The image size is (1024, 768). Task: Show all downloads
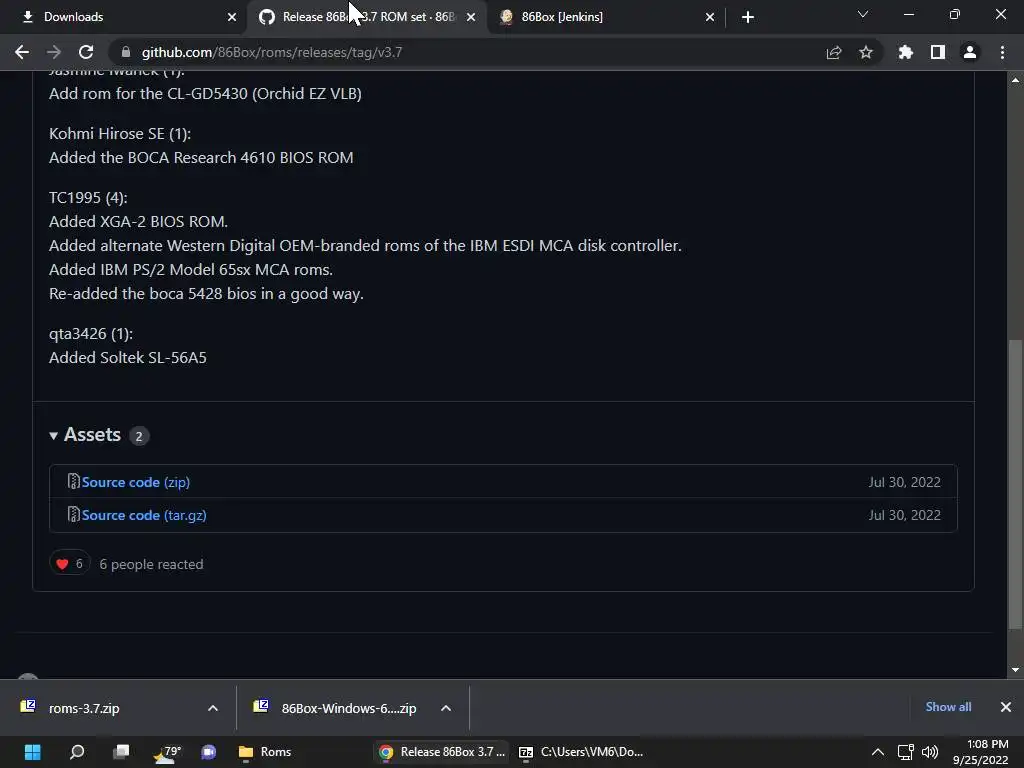click(x=948, y=707)
